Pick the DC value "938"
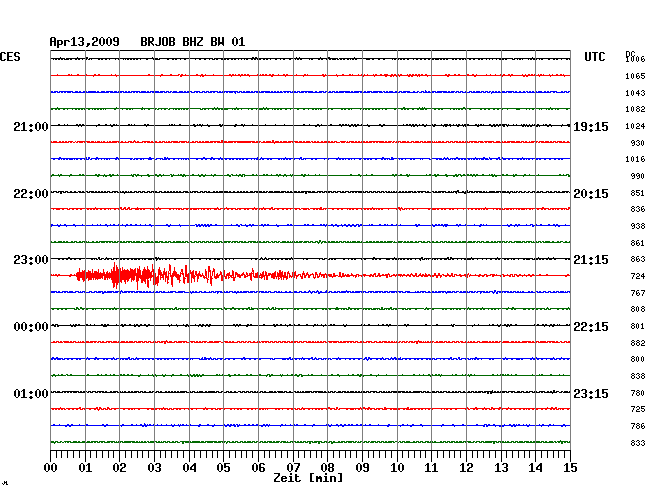The width and height of the screenshot is (650, 494). click(x=638, y=226)
